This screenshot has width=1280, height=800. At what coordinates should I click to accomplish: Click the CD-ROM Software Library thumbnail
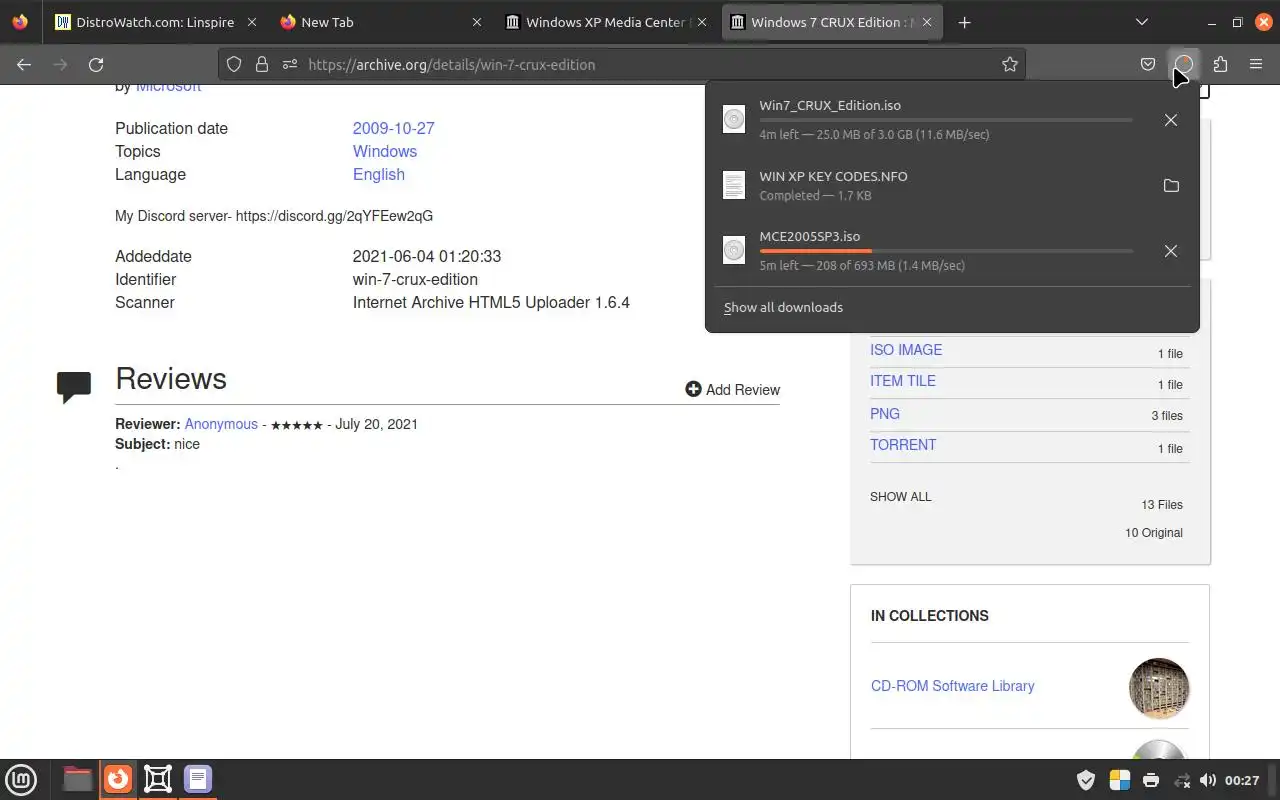(1159, 688)
